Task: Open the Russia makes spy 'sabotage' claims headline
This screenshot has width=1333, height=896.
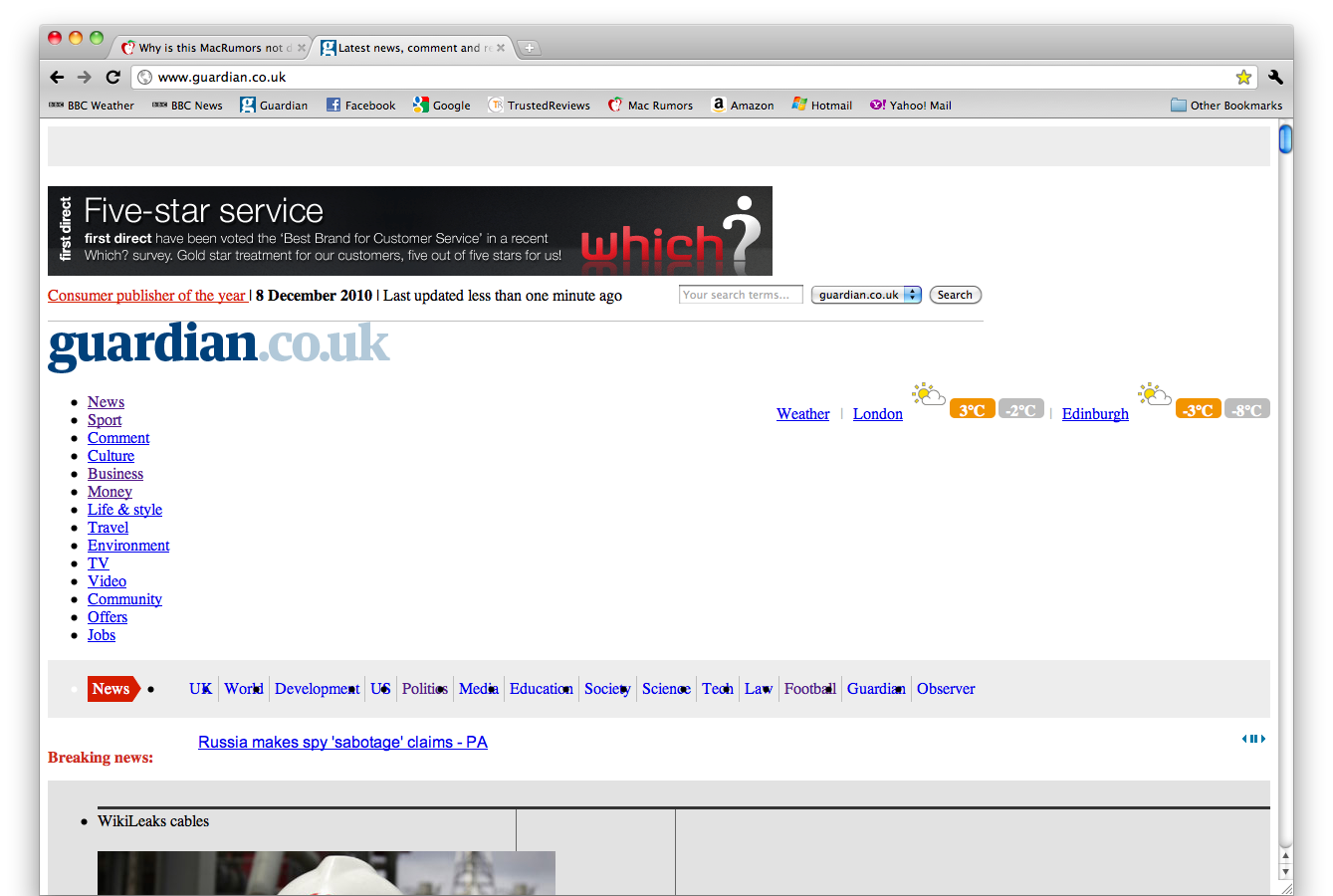Action: point(342,743)
